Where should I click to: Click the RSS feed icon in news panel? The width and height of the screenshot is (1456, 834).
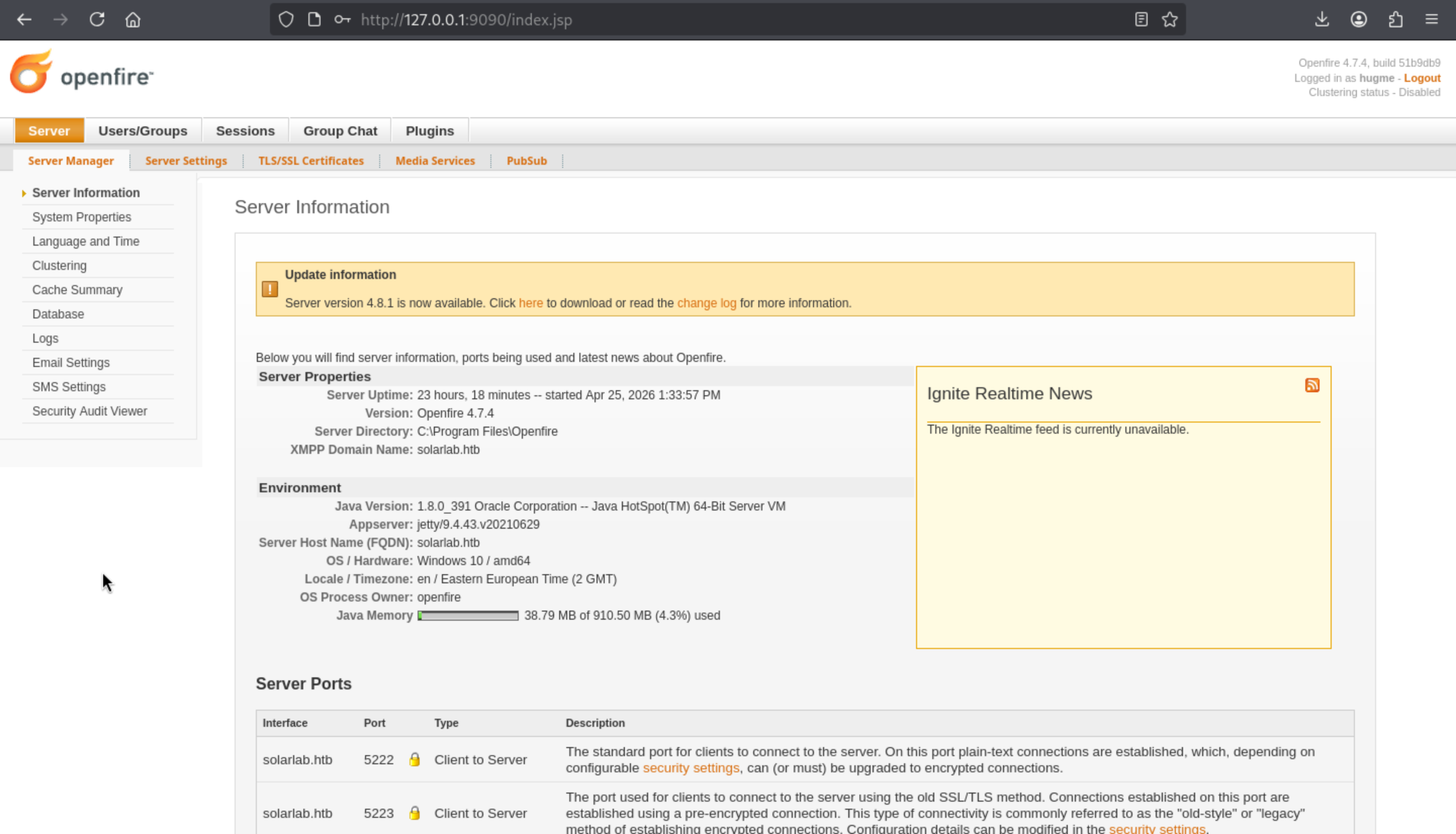point(1311,385)
